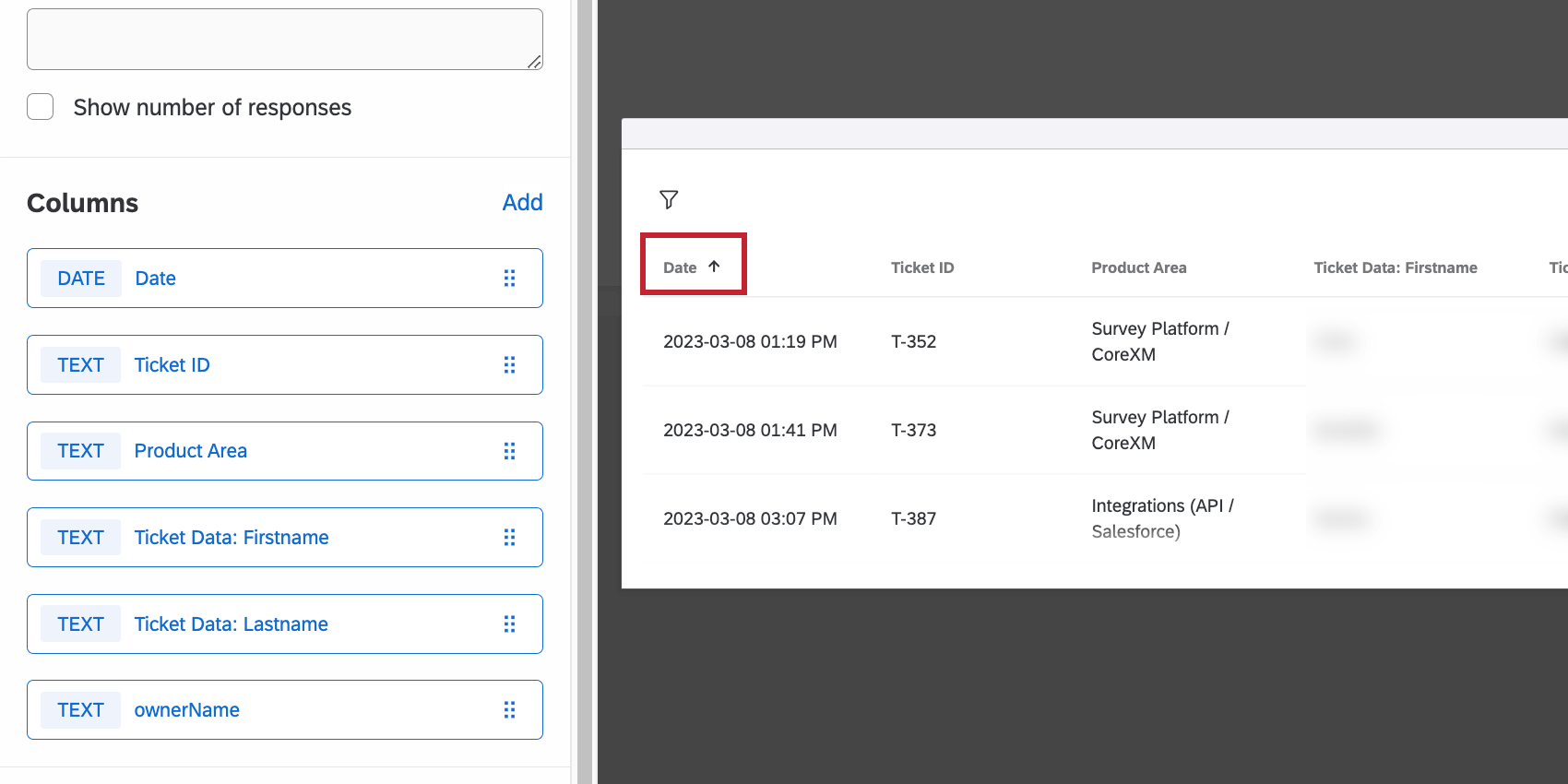The width and height of the screenshot is (1568, 784).
Task: Sort table by Product Area header
Action: pos(1139,267)
